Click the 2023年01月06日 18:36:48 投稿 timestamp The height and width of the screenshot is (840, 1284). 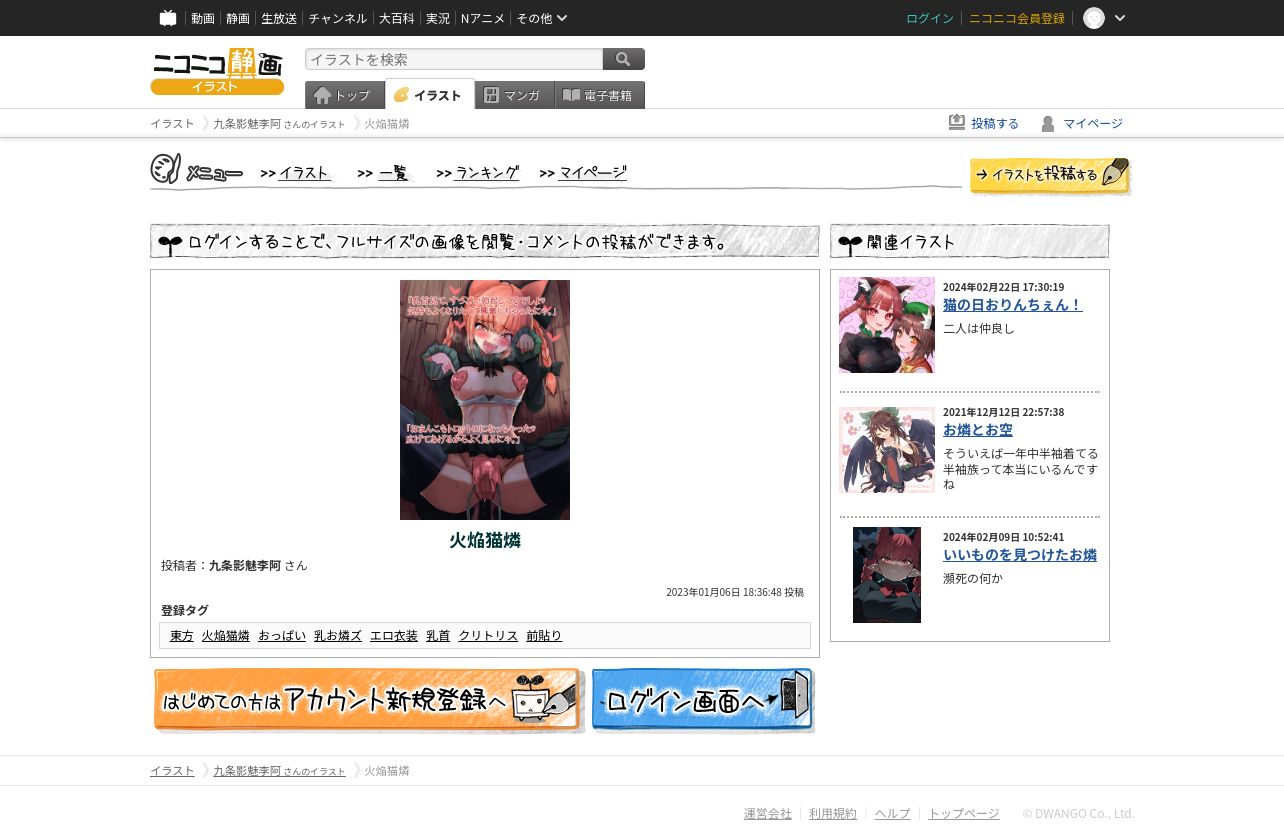735,593
